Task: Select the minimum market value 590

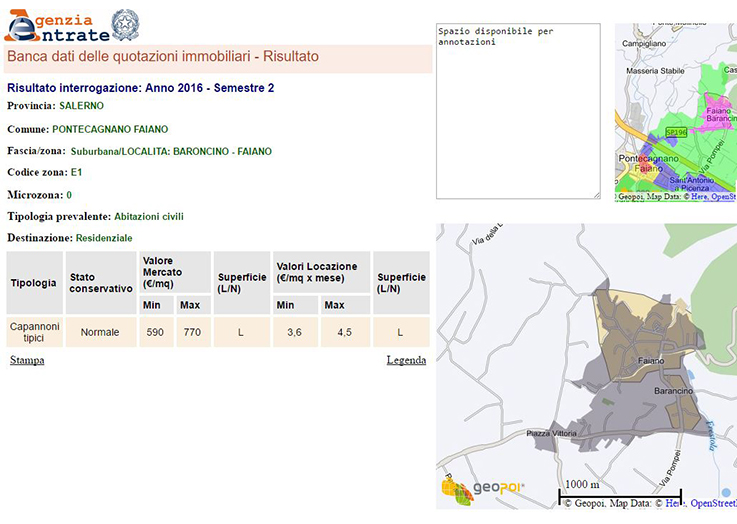Action: click(x=156, y=332)
